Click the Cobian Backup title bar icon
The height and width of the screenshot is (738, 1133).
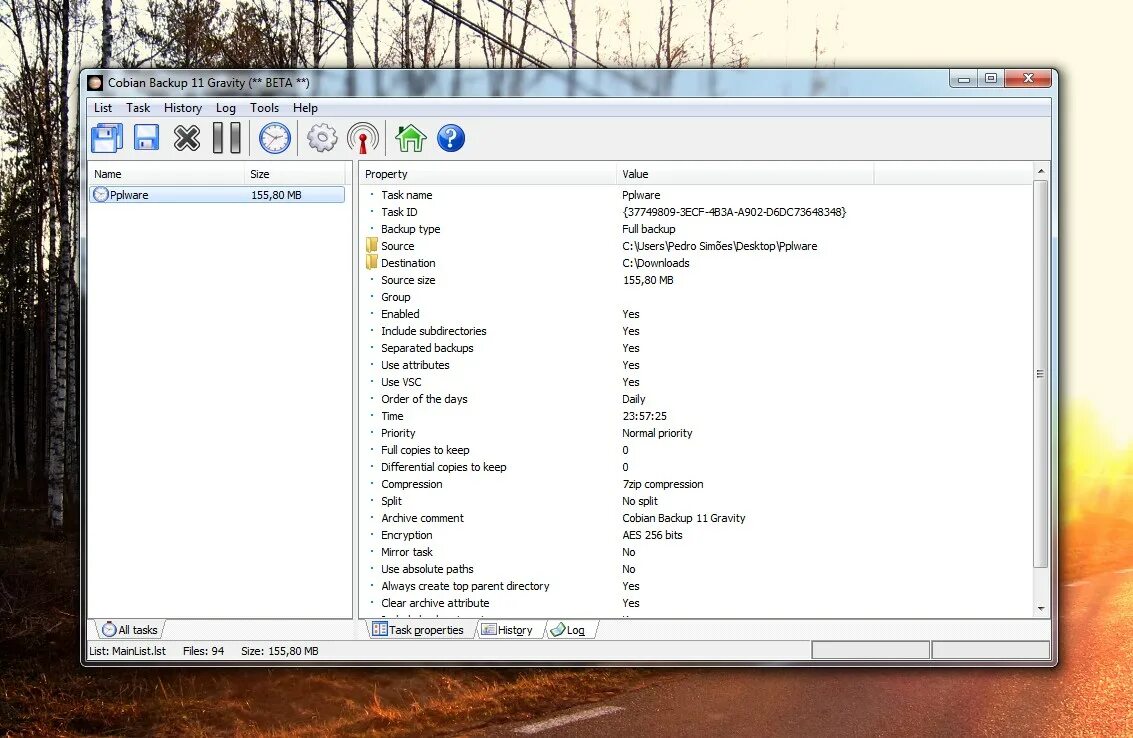(95, 82)
